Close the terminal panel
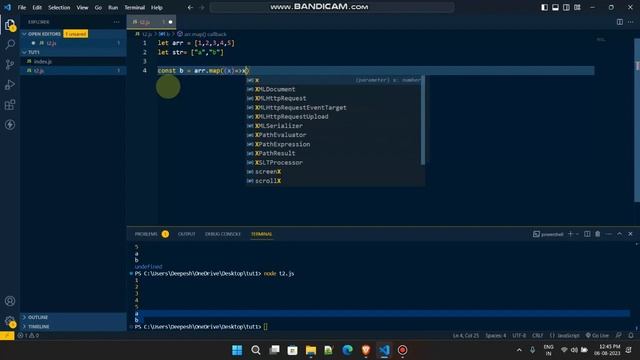 630,234
